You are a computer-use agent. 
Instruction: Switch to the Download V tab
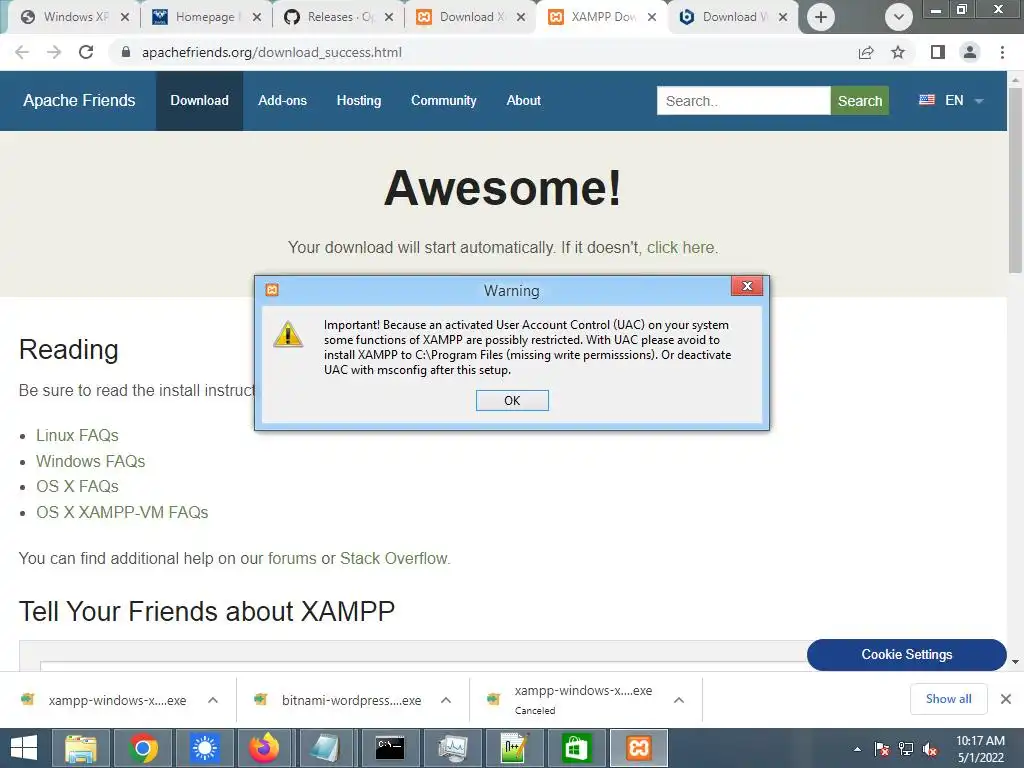[x=733, y=17]
